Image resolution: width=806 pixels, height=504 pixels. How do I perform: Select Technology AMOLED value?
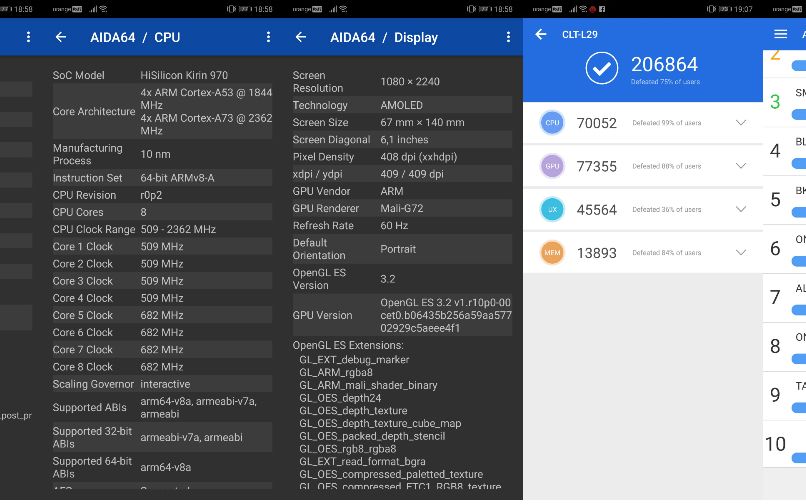click(x=401, y=105)
